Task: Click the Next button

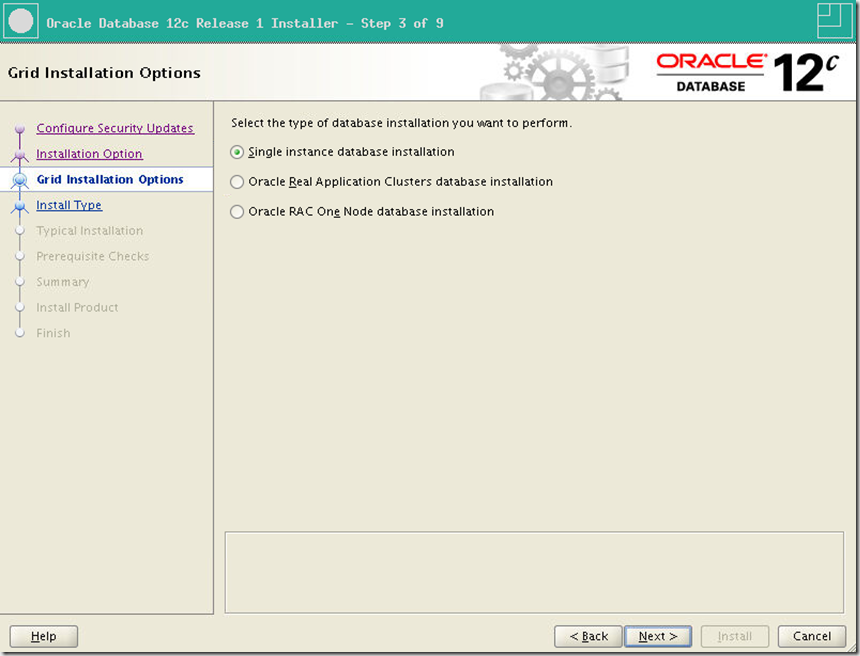Action: (x=658, y=636)
